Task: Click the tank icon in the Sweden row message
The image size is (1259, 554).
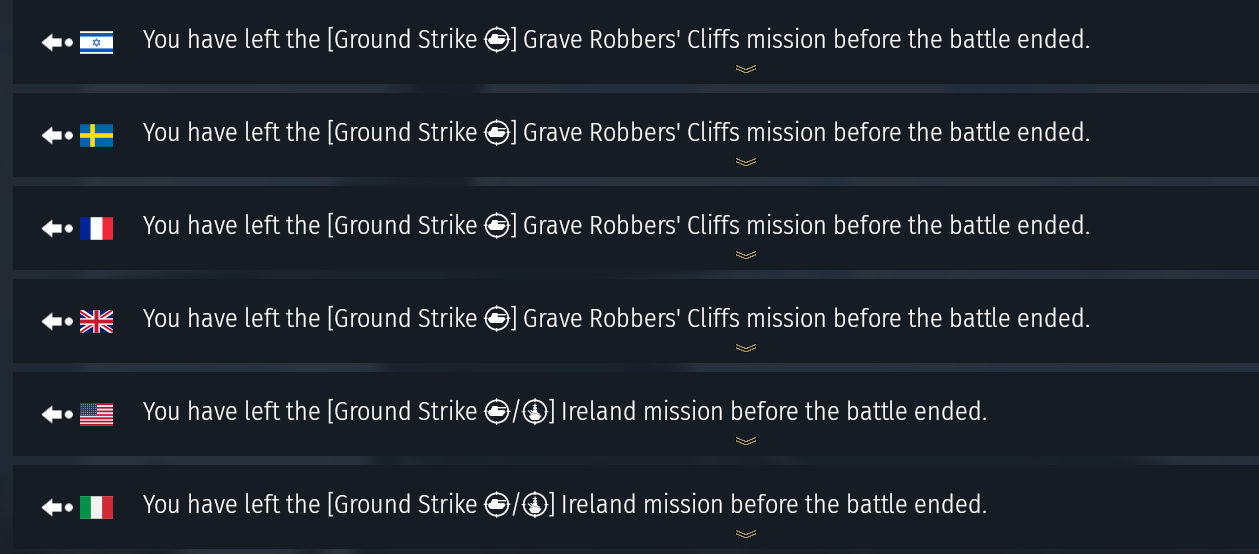Action: [497, 133]
